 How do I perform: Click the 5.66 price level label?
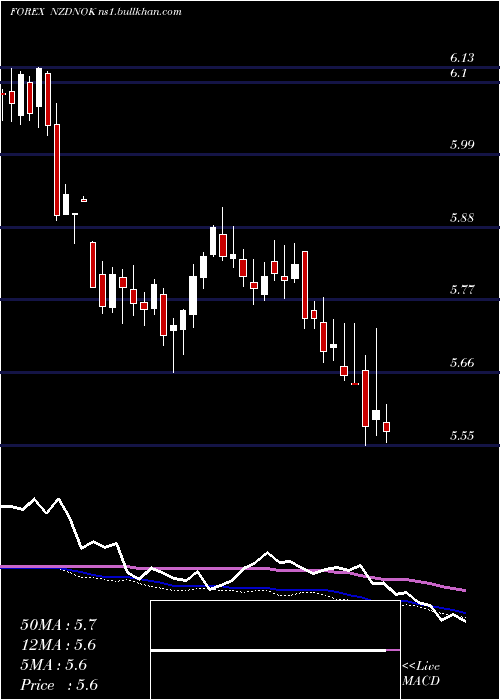462,362
